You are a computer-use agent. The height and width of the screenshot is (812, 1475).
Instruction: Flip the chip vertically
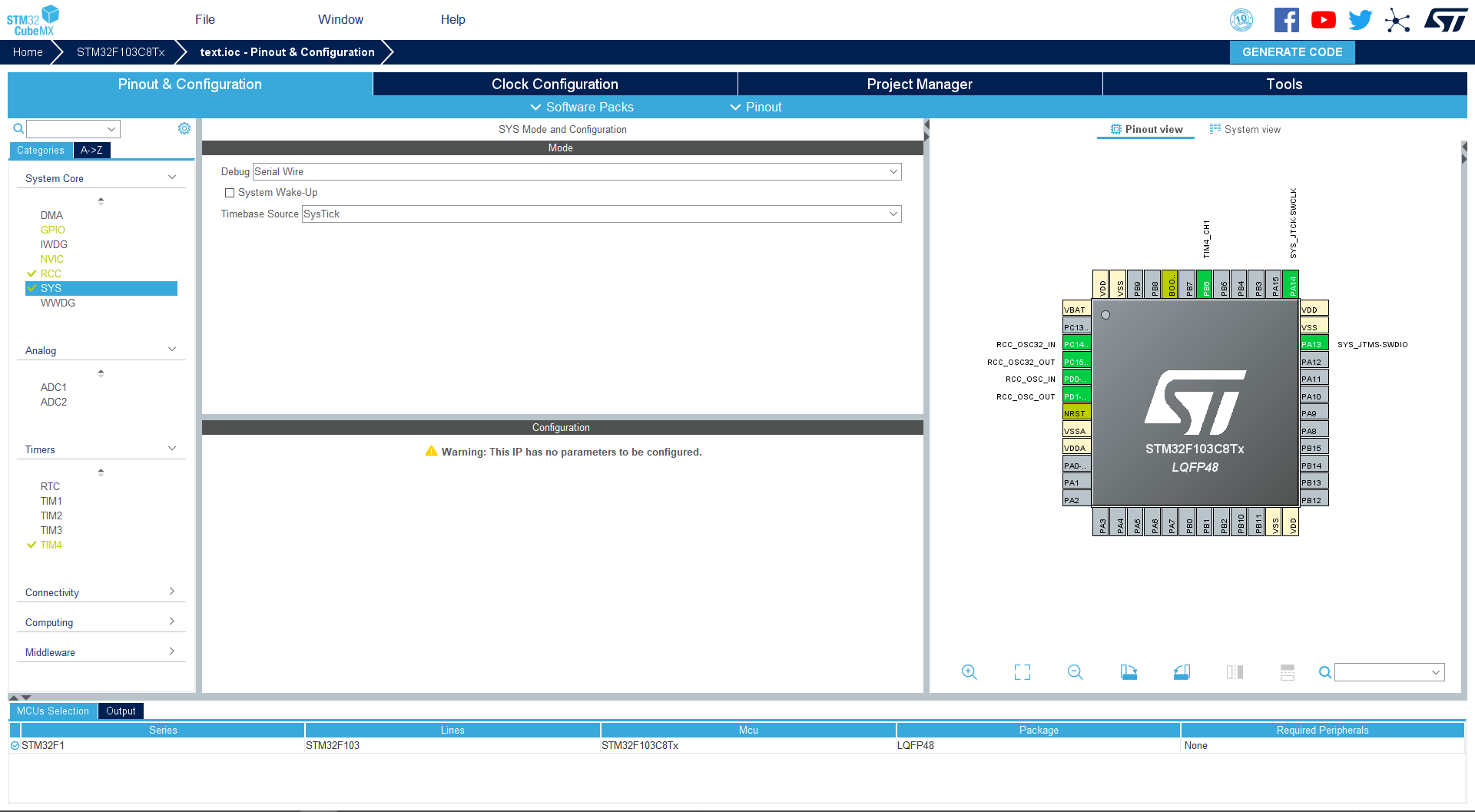click(1288, 672)
